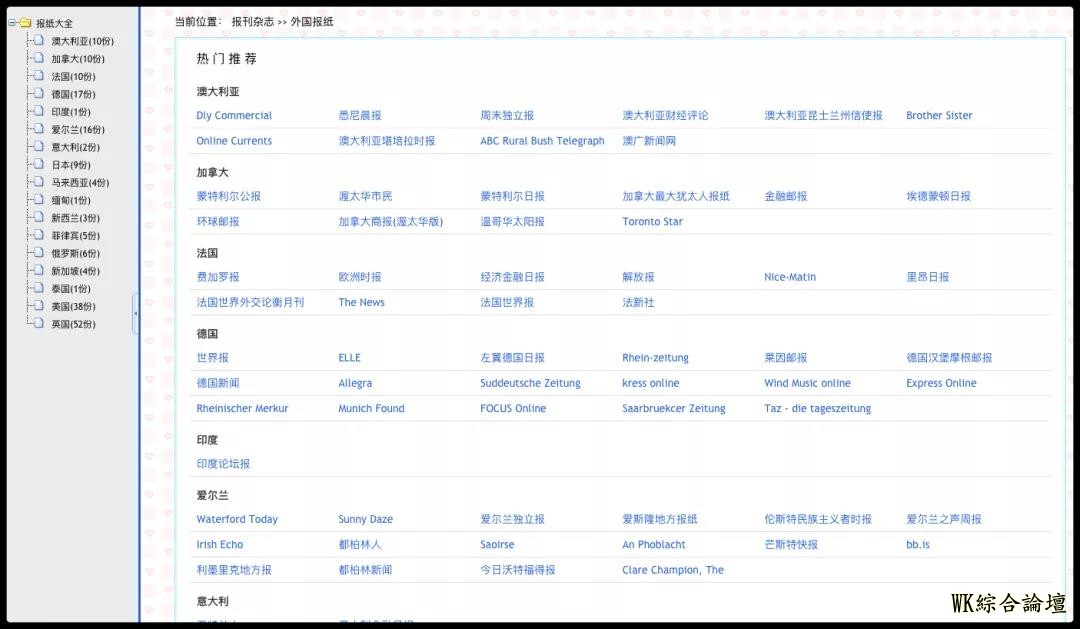Select 法国(10份) in the tree

(x=73, y=77)
